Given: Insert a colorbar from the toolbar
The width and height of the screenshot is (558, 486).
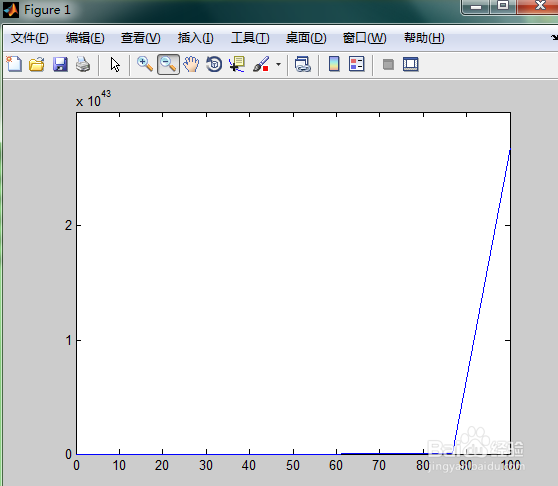Looking at the screenshot, I should [334, 64].
